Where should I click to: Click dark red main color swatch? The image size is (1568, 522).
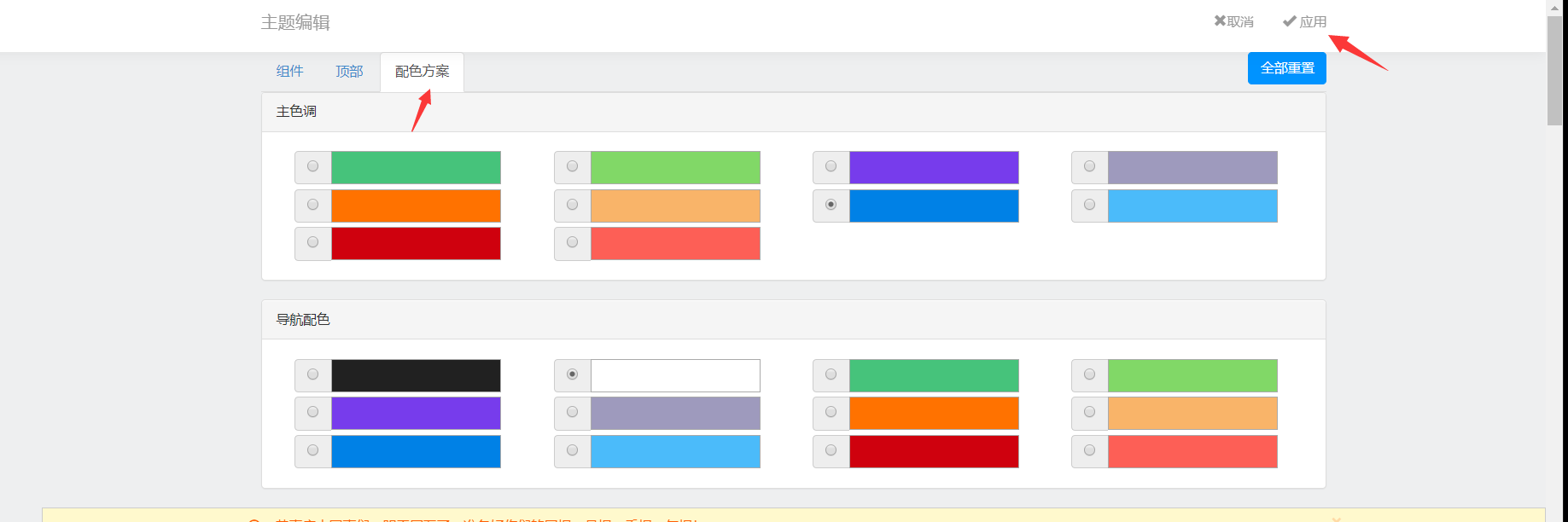pyautogui.click(x=416, y=243)
